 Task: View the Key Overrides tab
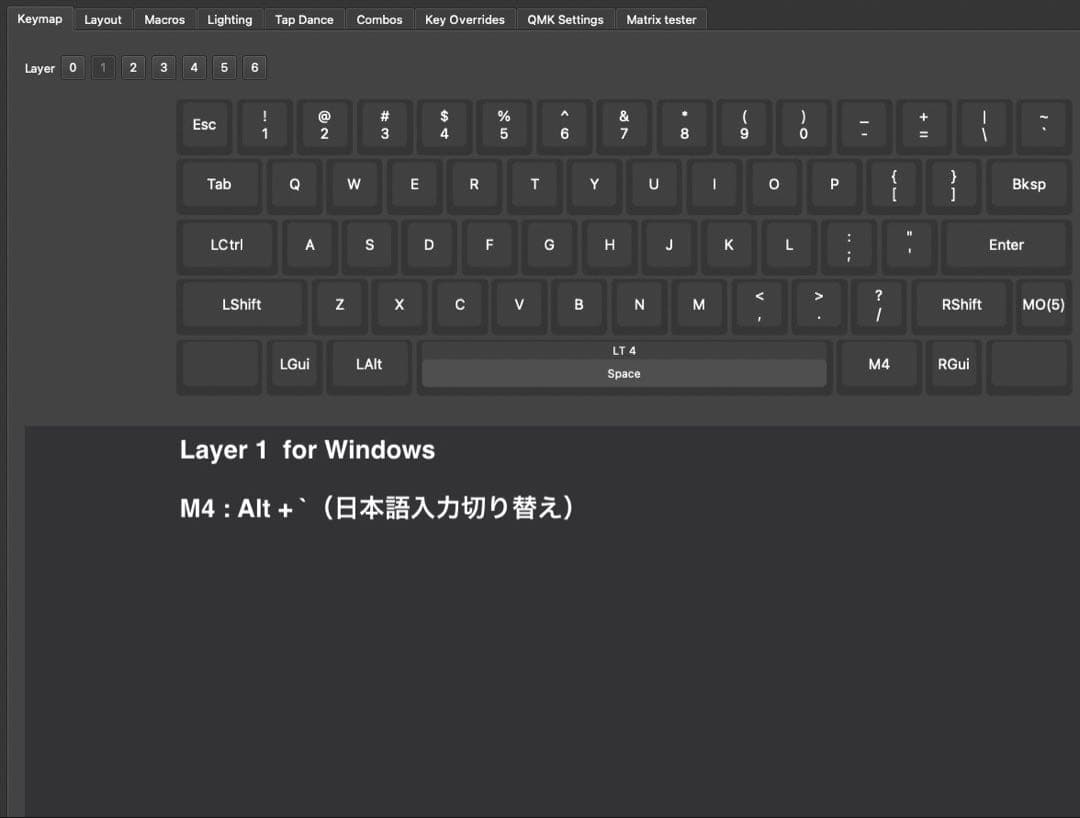tap(464, 19)
